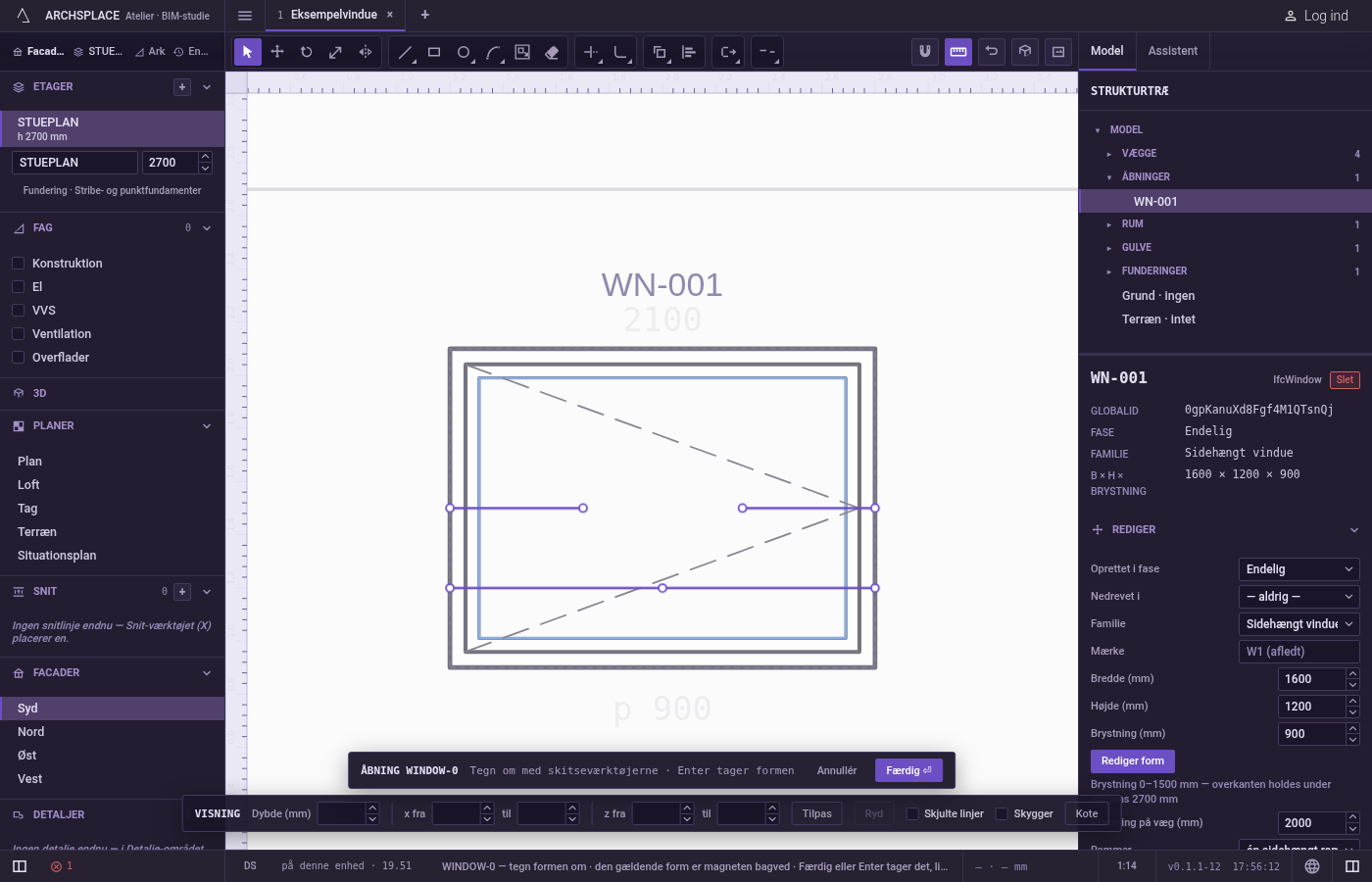
Task: Expand the VÆGGE tree node
Action: [x=1109, y=154]
